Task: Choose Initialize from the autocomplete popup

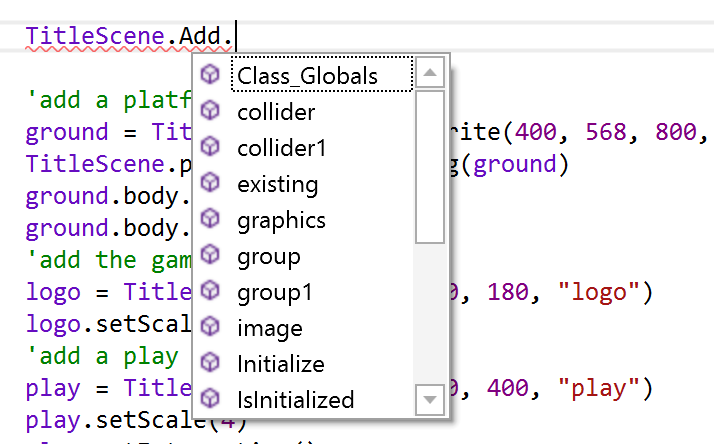Action: [x=280, y=364]
